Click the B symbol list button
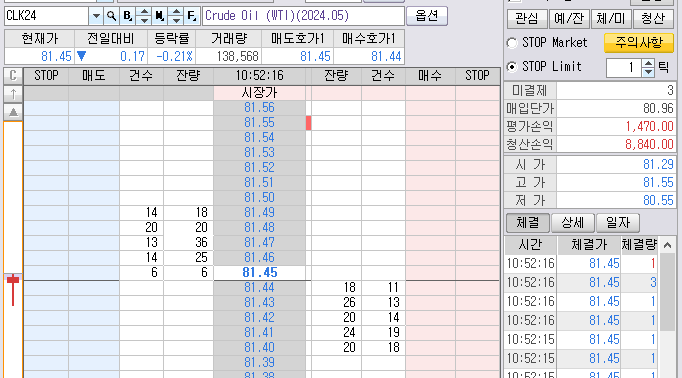Viewport: 682px width, 378px height. (127, 16)
